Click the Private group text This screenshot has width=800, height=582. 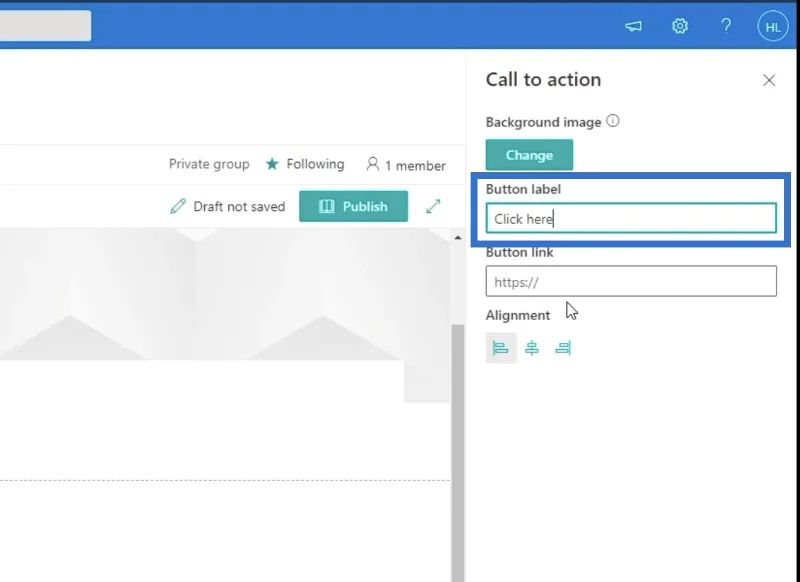point(209,164)
